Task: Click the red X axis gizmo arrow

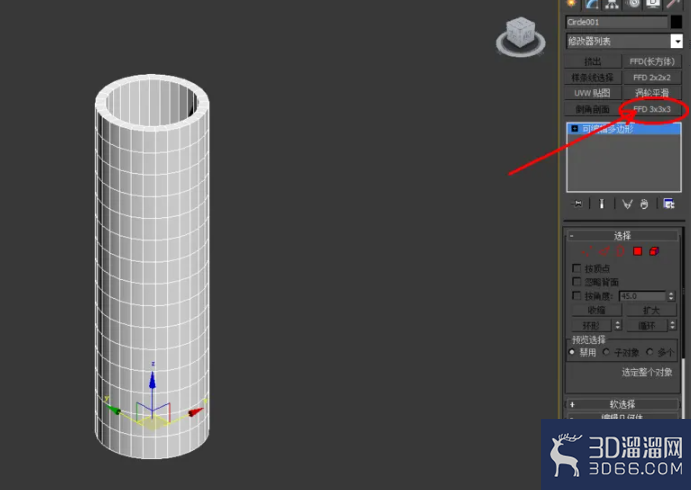Action: [x=195, y=412]
